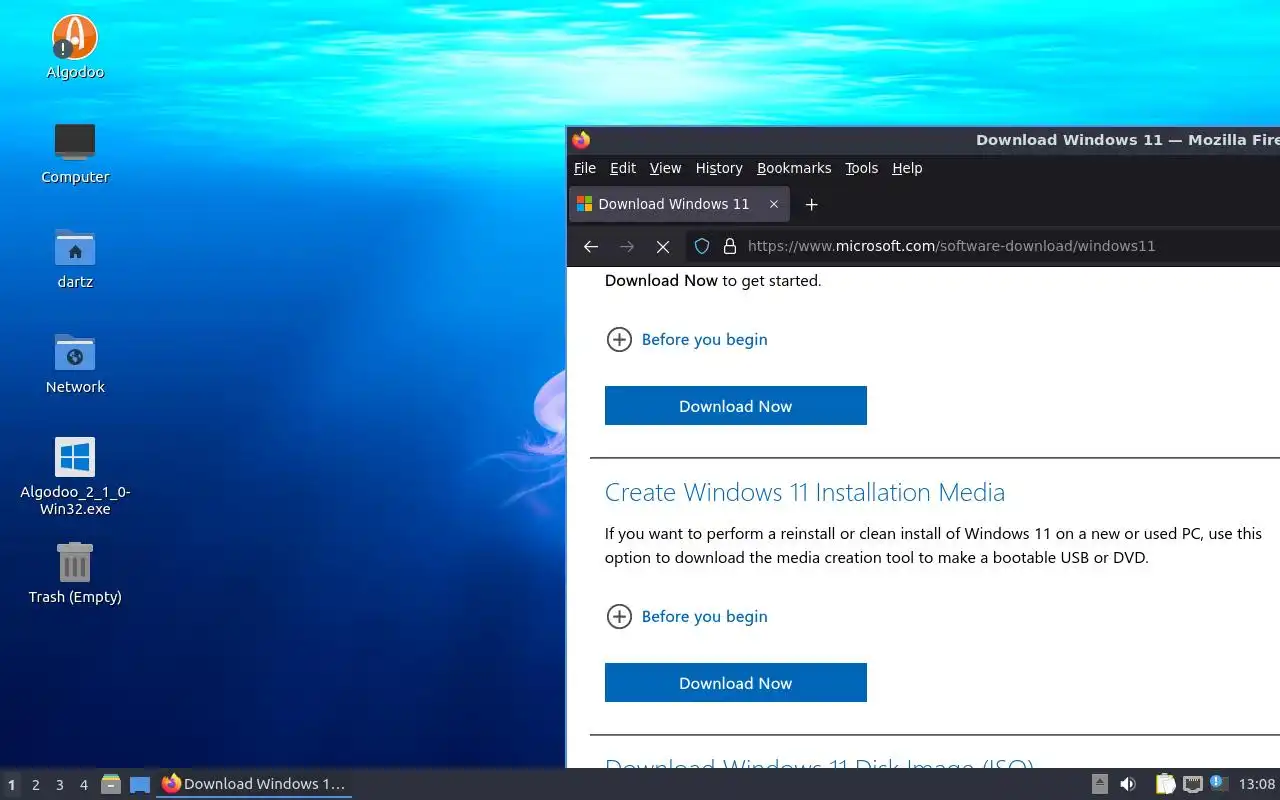Click the update notification tray icon
This screenshot has height=800, width=1280.
pyautogui.click(x=1217, y=783)
